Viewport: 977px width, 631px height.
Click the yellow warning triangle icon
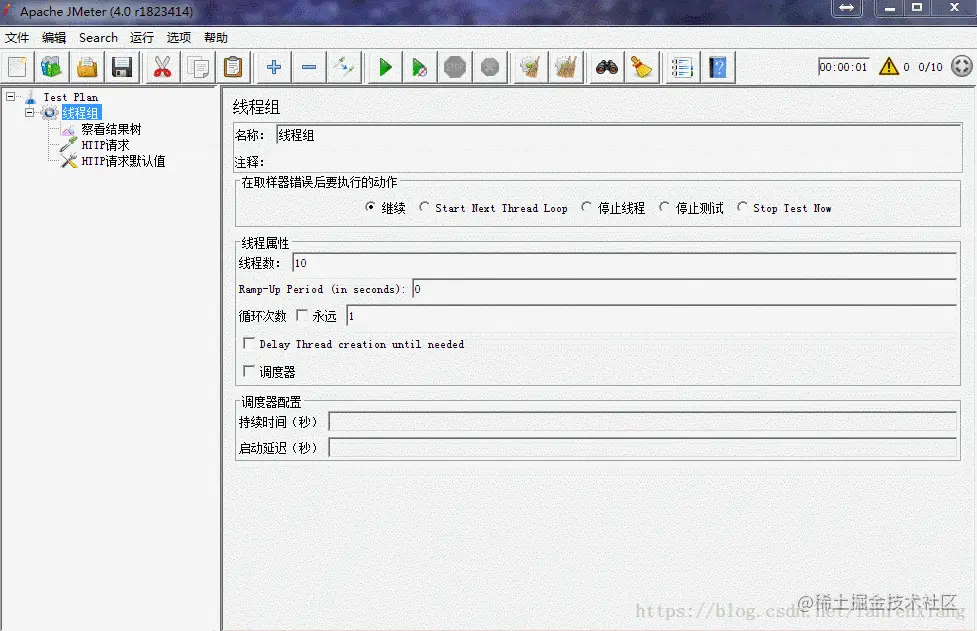click(889, 66)
